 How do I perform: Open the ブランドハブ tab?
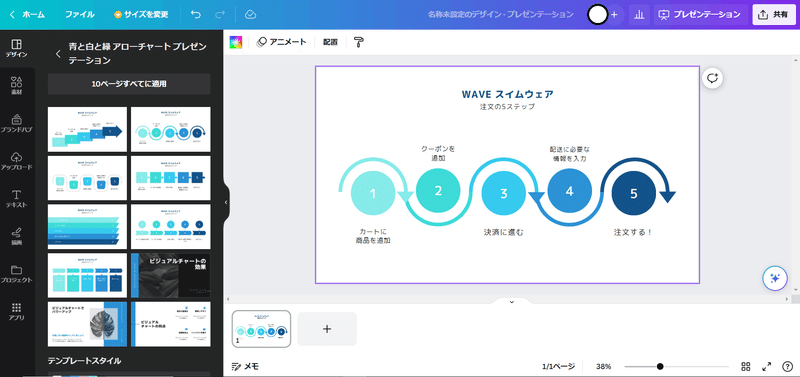click(x=17, y=123)
